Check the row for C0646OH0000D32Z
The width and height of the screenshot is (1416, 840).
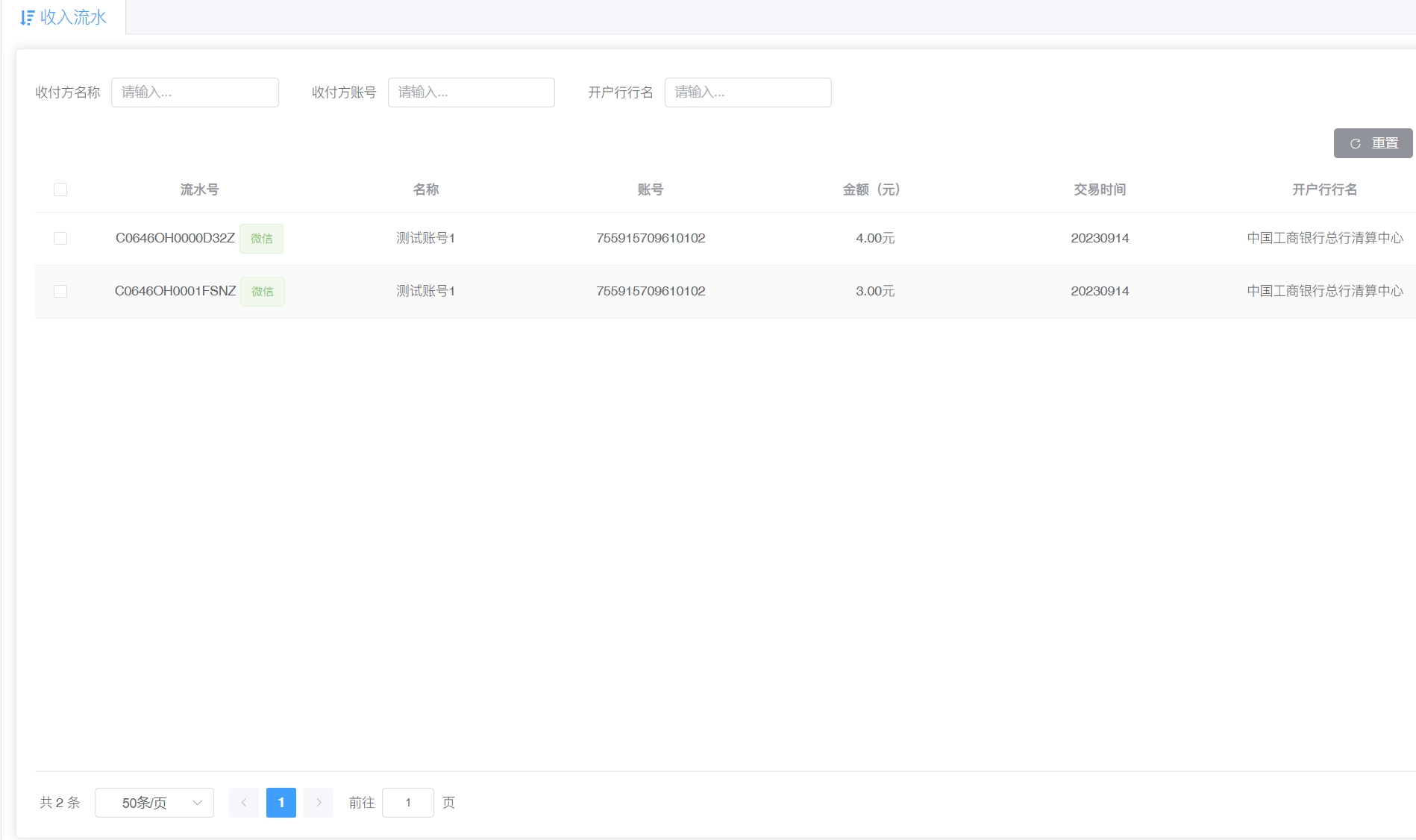point(60,238)
